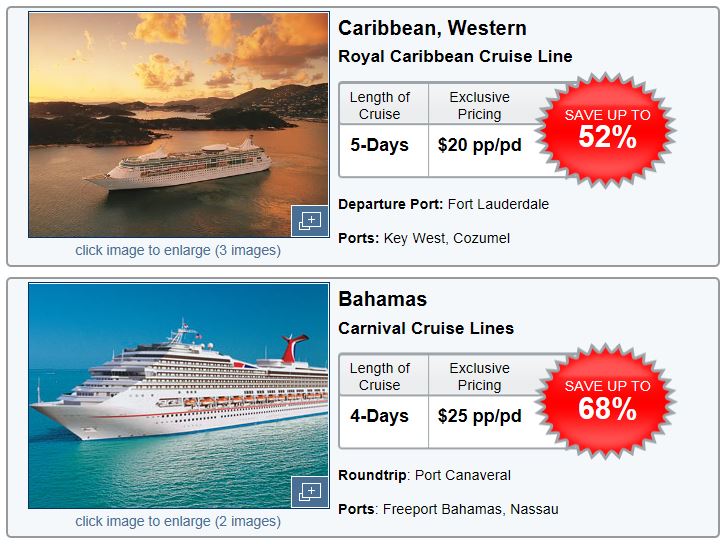Click the Save up to 52% badge

pos(607,130)
